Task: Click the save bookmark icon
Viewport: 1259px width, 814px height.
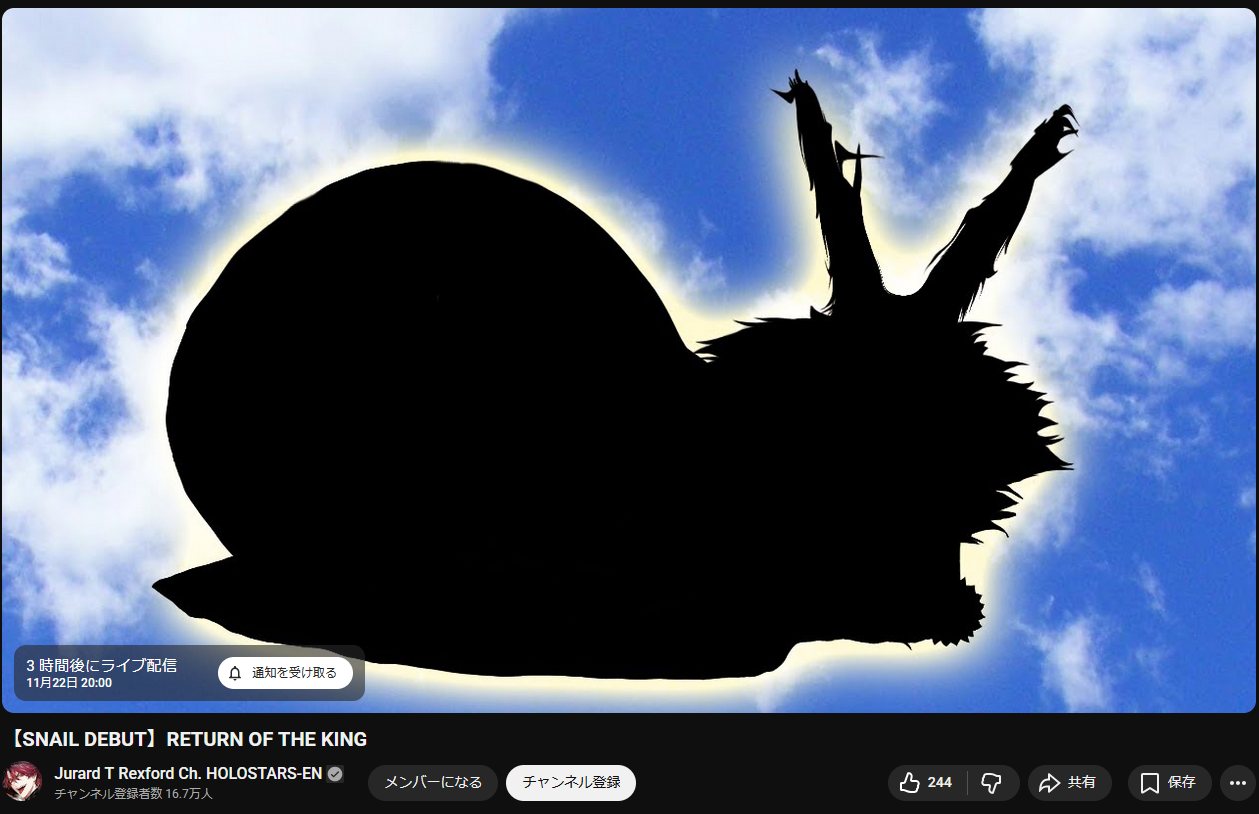Action: [x=1149, y=782]
